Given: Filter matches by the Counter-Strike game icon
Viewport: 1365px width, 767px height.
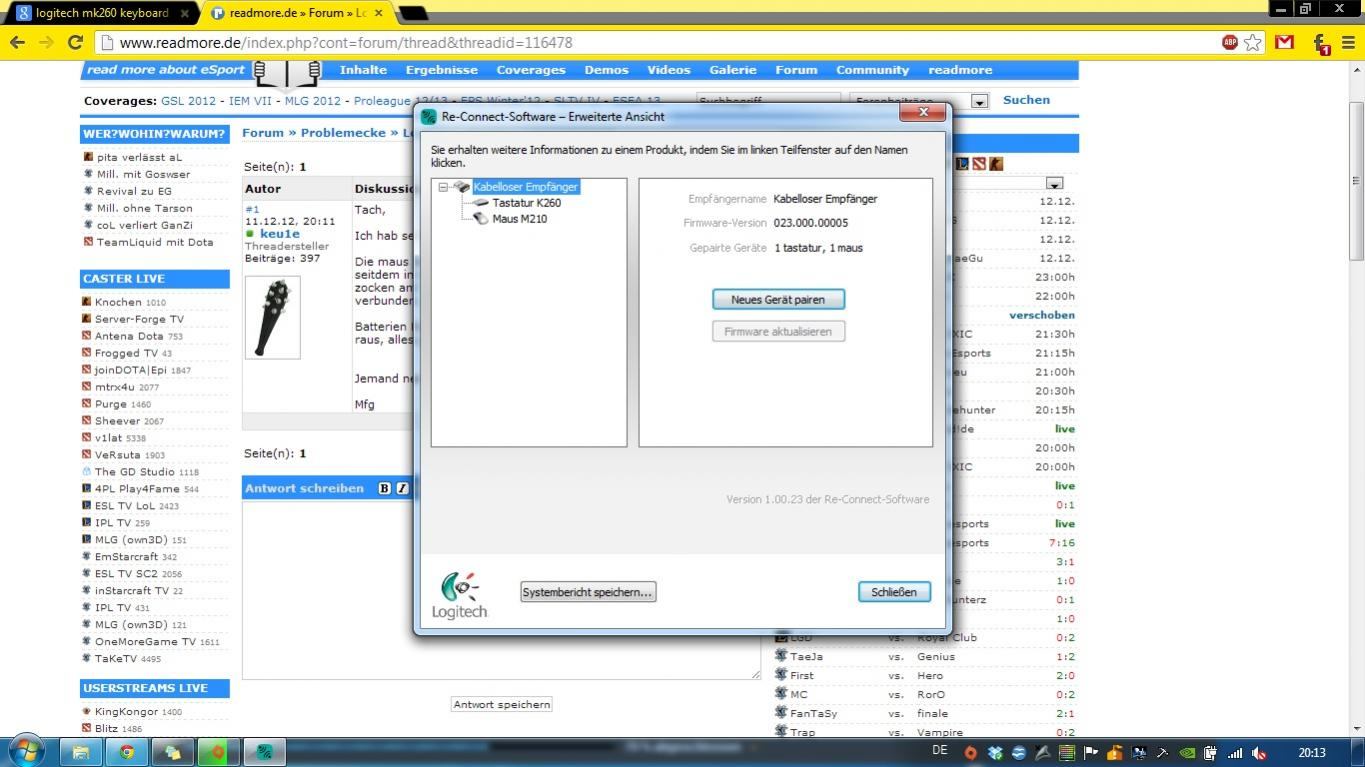Looking at the screenshot, I should (x=996, y=164).
